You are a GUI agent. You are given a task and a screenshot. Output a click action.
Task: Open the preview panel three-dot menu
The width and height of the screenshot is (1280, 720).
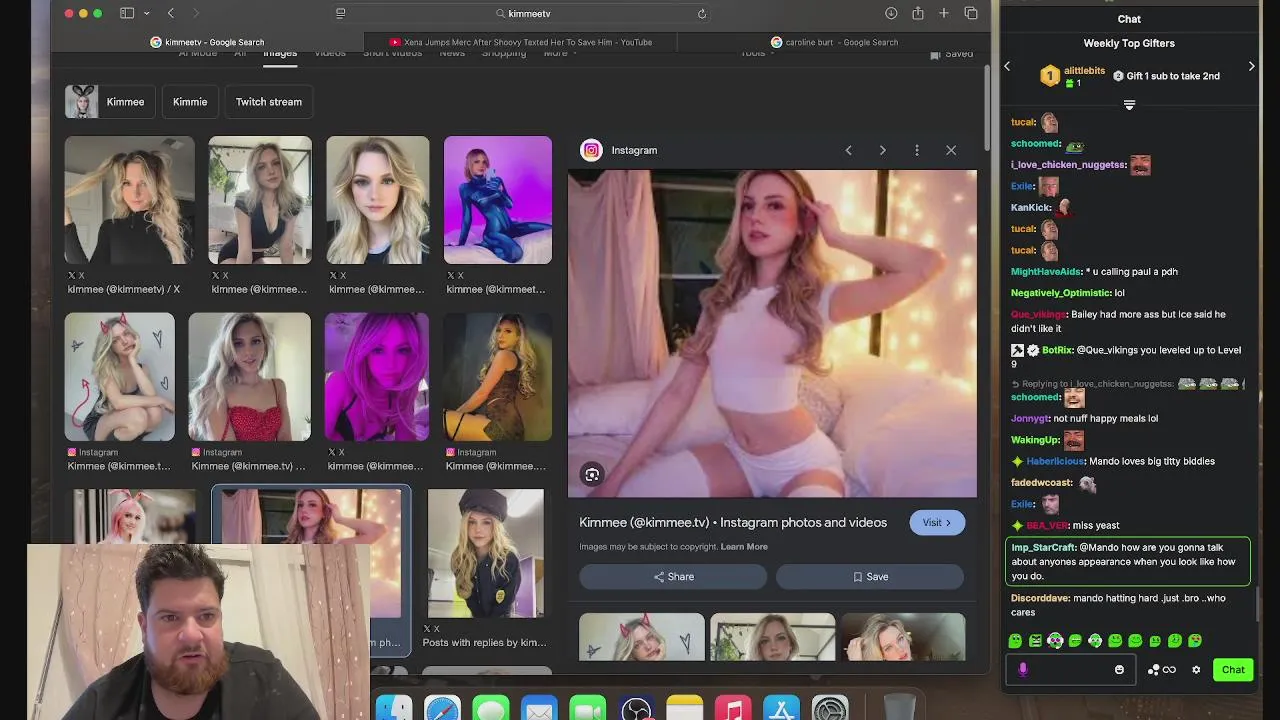917,150
